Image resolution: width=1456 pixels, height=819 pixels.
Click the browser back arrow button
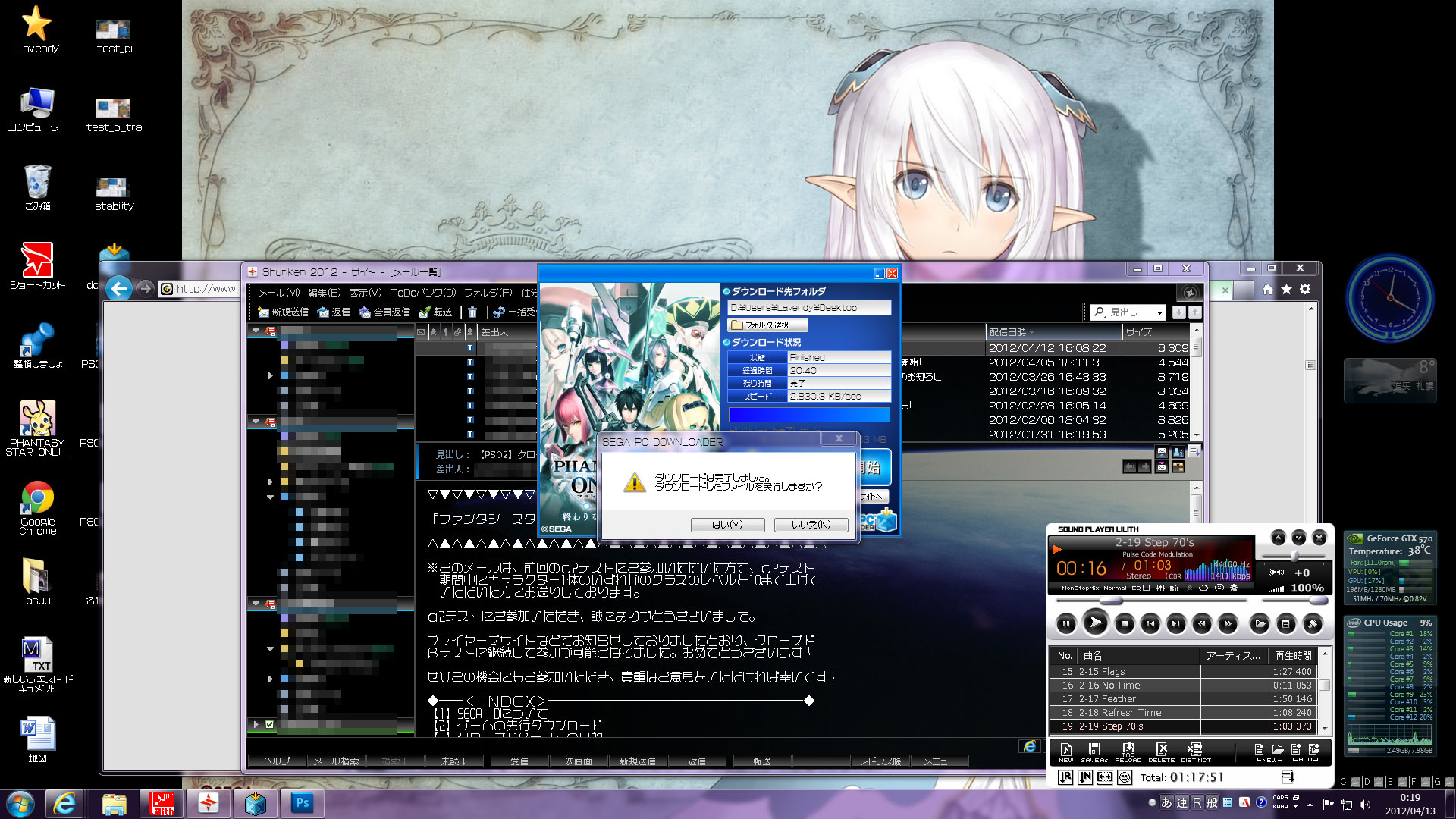click(119, 289)
